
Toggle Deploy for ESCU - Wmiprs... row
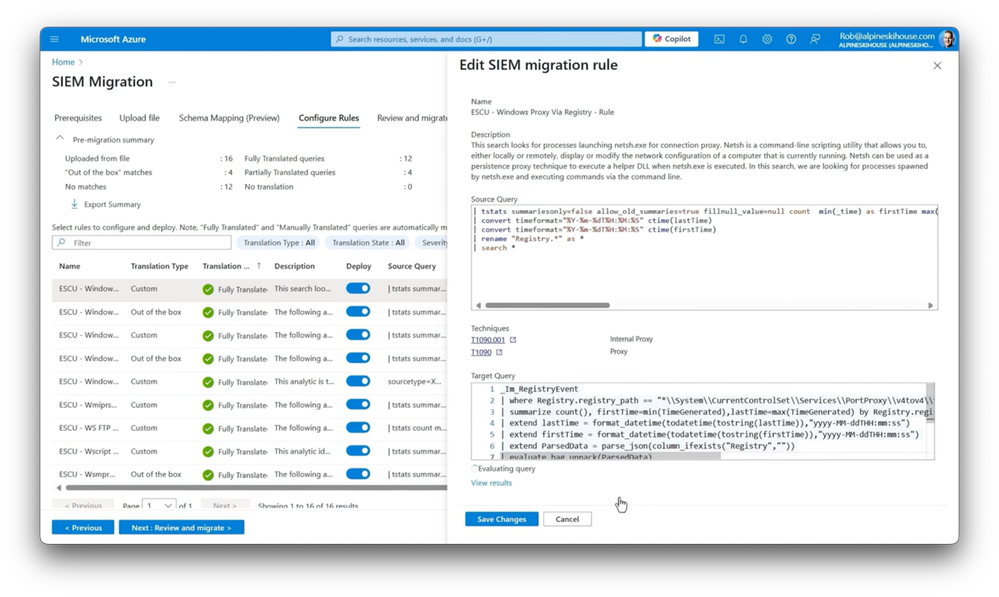click(x=358, y=405)
